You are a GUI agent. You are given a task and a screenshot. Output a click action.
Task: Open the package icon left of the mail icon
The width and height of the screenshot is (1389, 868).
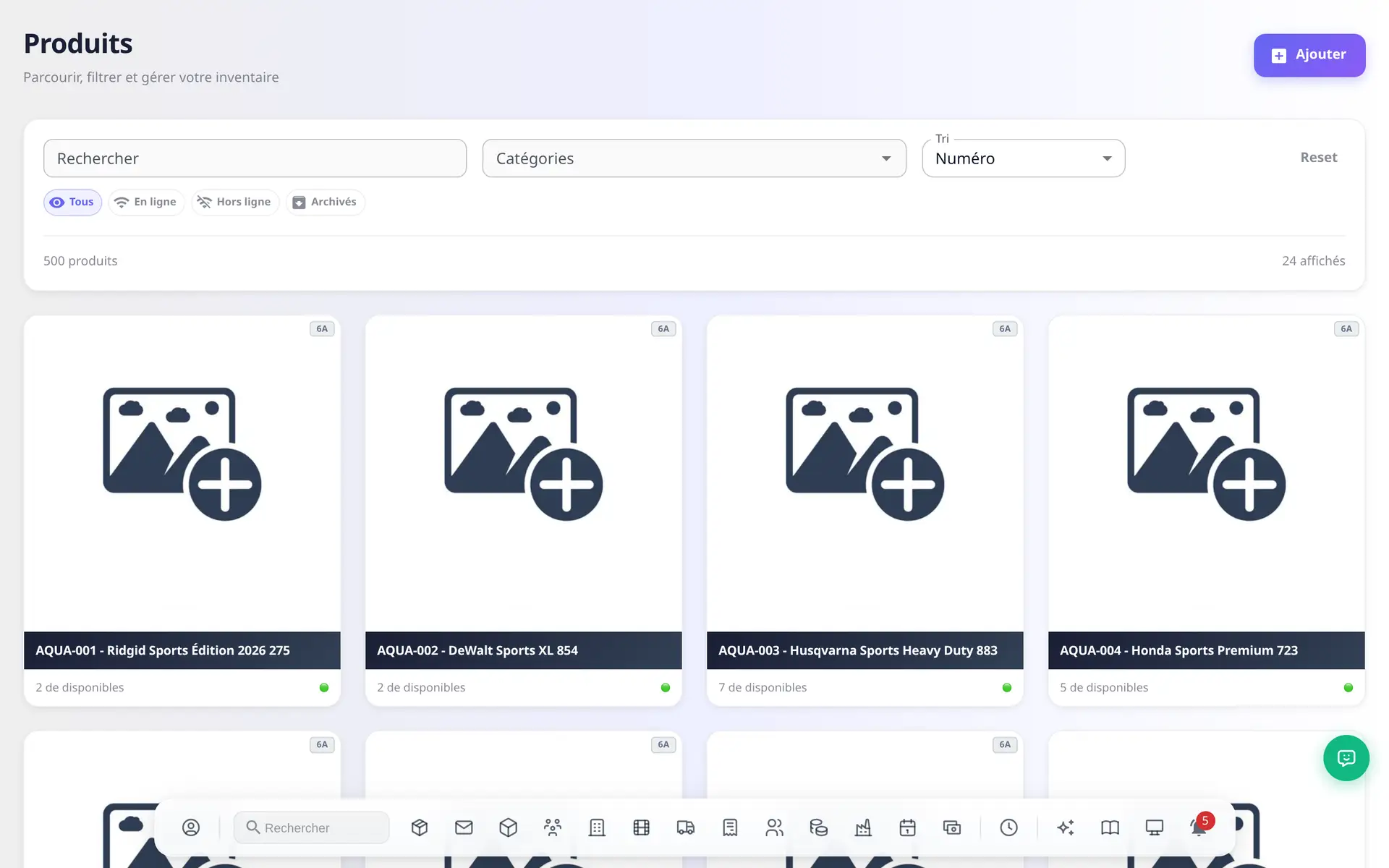click(x=420, y=827)
